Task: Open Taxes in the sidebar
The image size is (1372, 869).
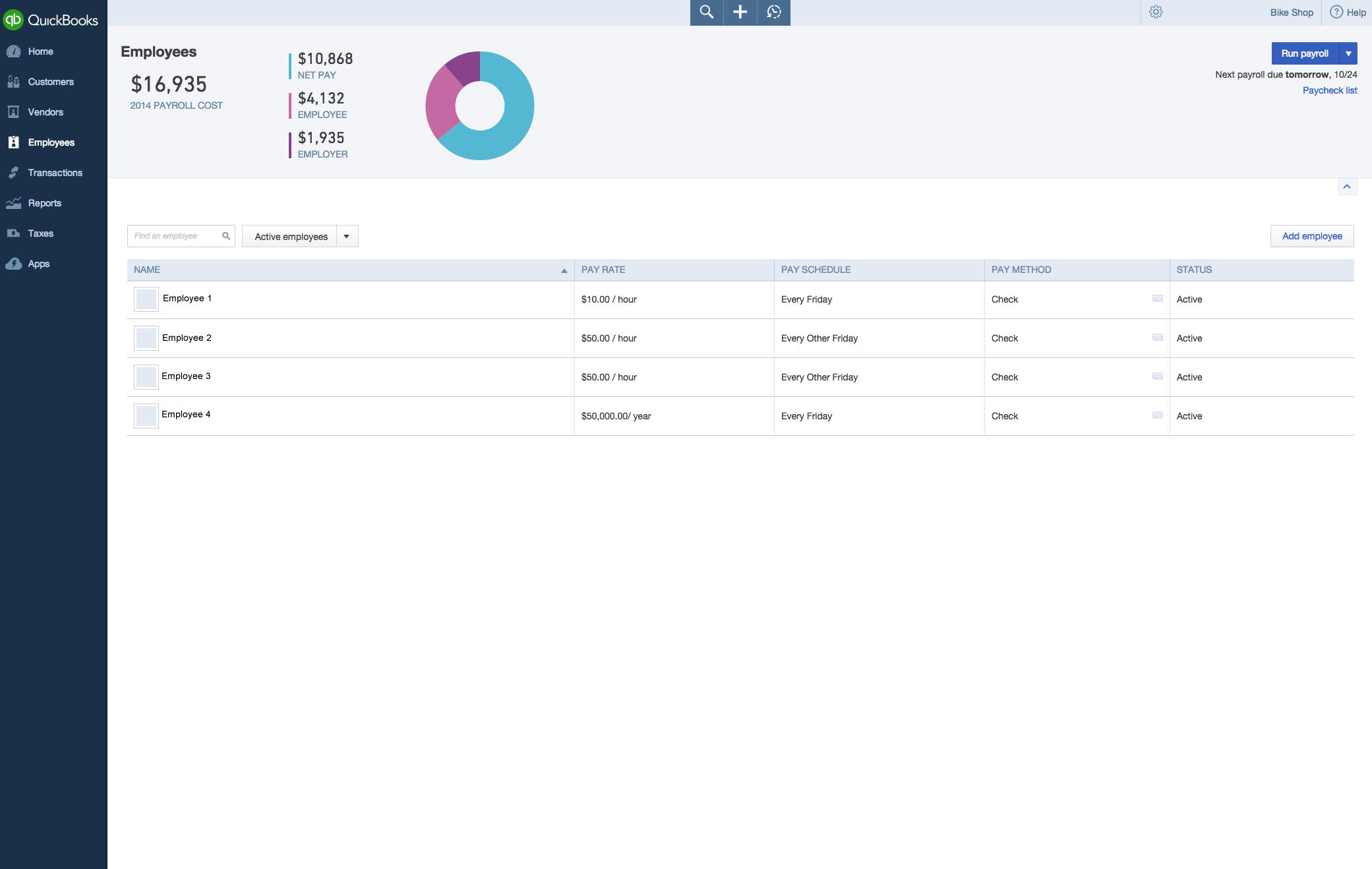Action: (x=40, y=233)
